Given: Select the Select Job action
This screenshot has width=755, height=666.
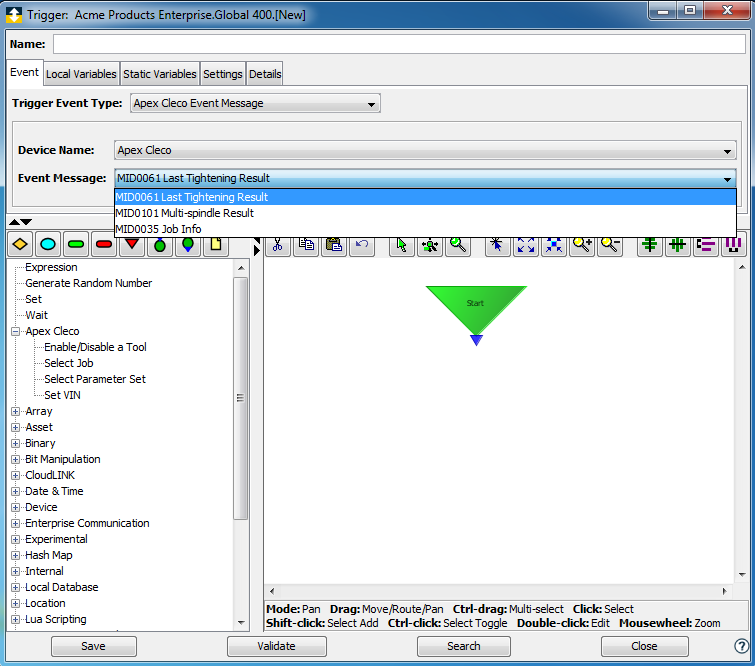Looking at the screenshot, I should tap(69, 363).
